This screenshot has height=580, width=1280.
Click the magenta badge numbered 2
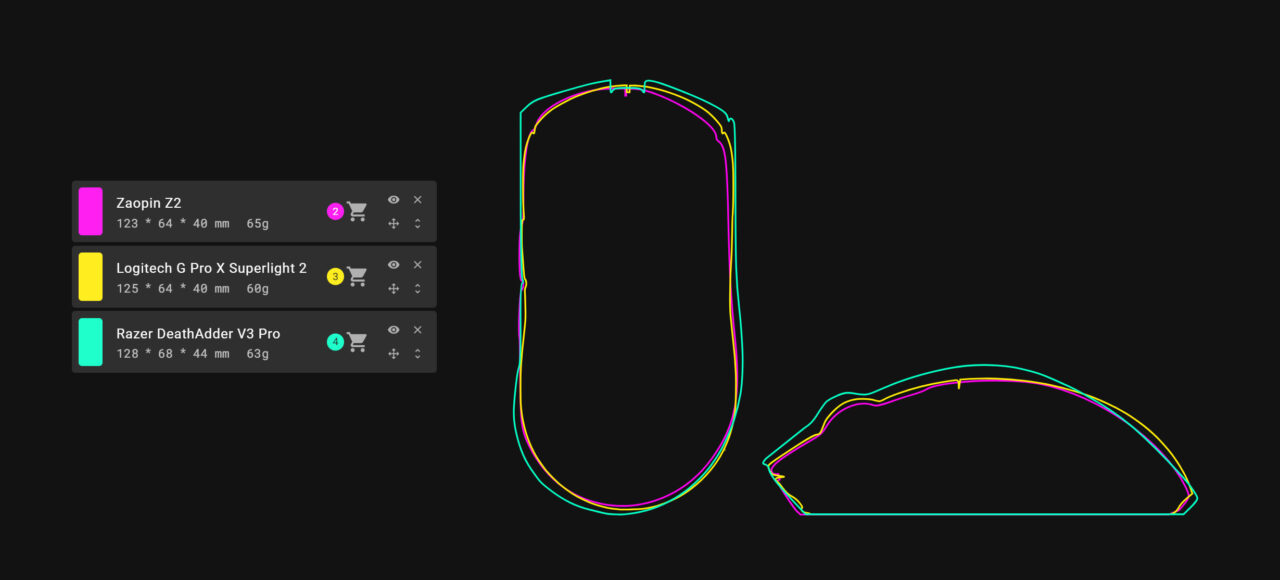335,212
